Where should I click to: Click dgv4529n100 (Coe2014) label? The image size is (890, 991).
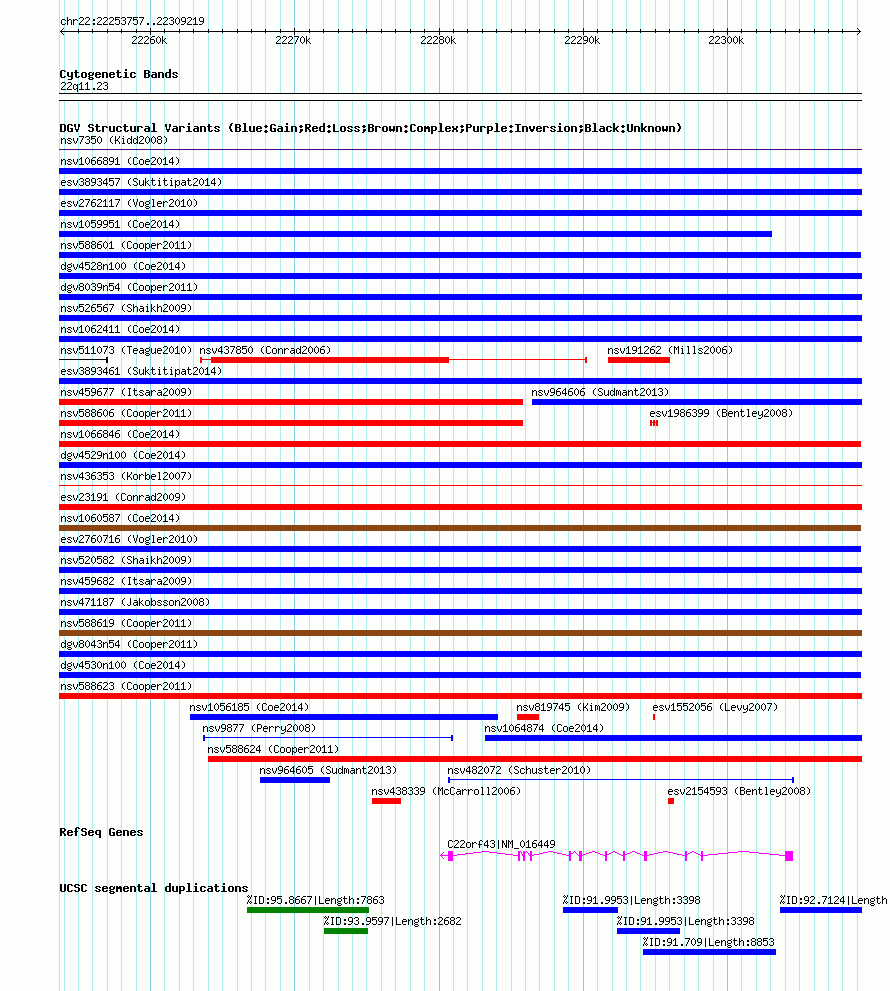coord(123,455)
